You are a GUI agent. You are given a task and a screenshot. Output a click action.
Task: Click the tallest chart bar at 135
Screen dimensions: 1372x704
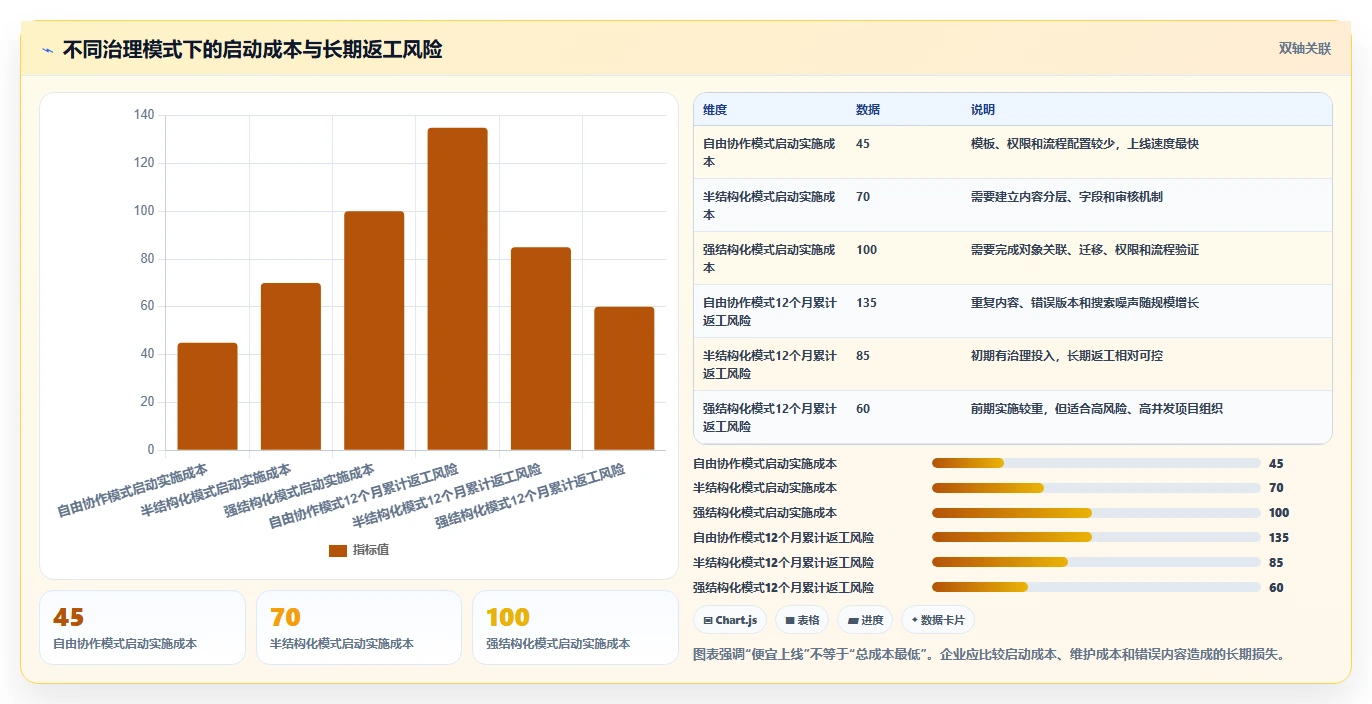[457, 289]
